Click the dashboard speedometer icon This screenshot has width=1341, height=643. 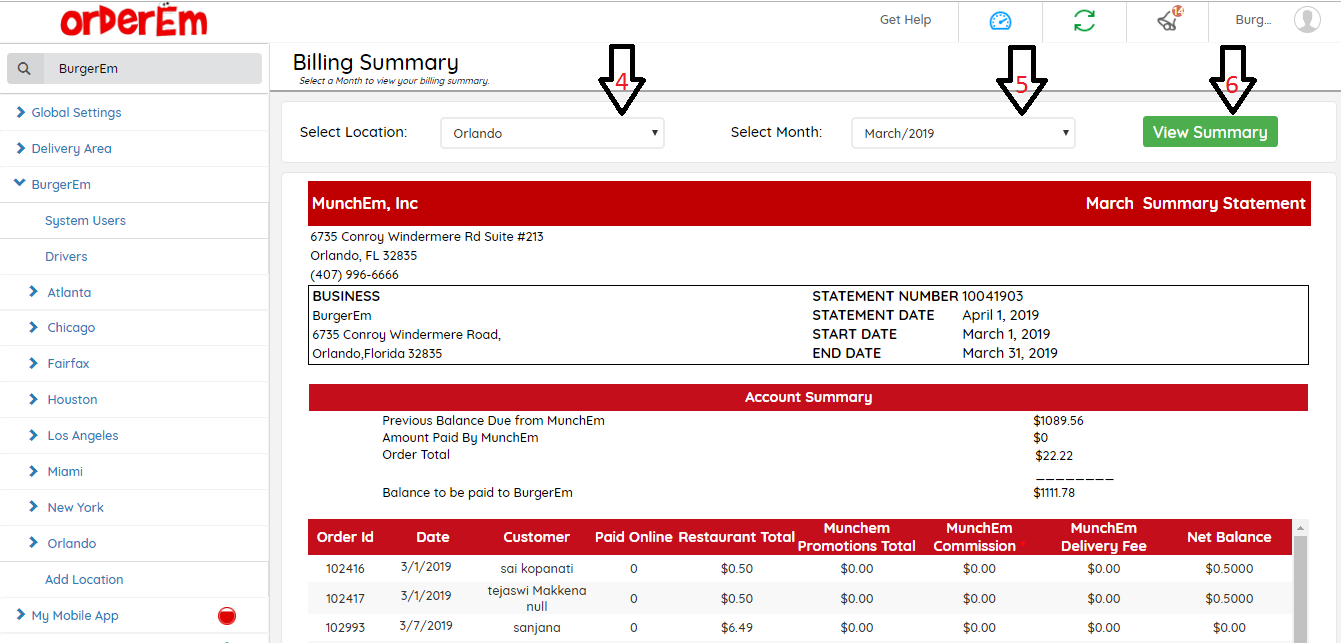click(x=1000, y=21)
